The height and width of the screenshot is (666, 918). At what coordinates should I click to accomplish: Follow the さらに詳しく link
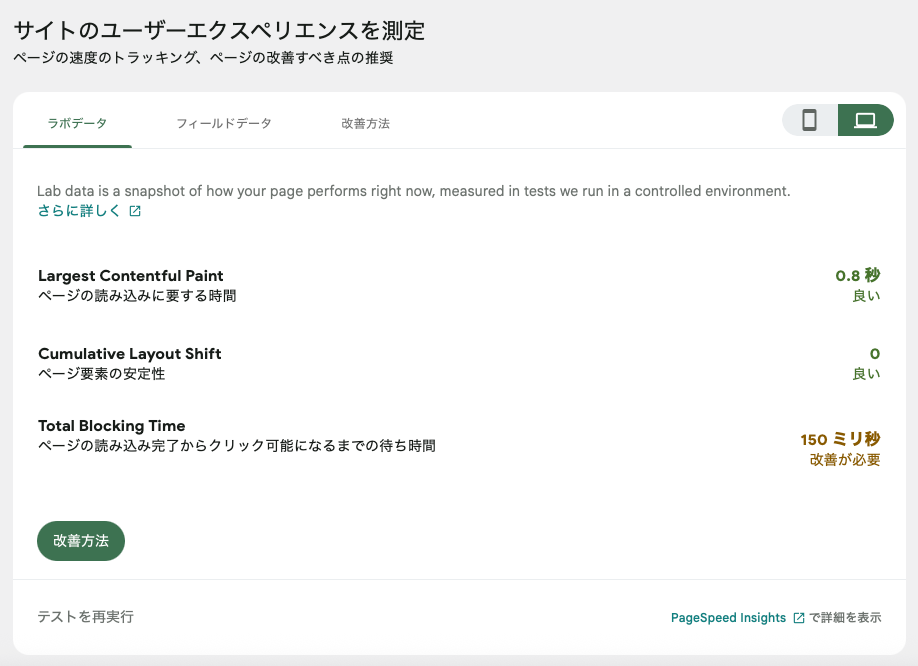[x=79, y=211]
